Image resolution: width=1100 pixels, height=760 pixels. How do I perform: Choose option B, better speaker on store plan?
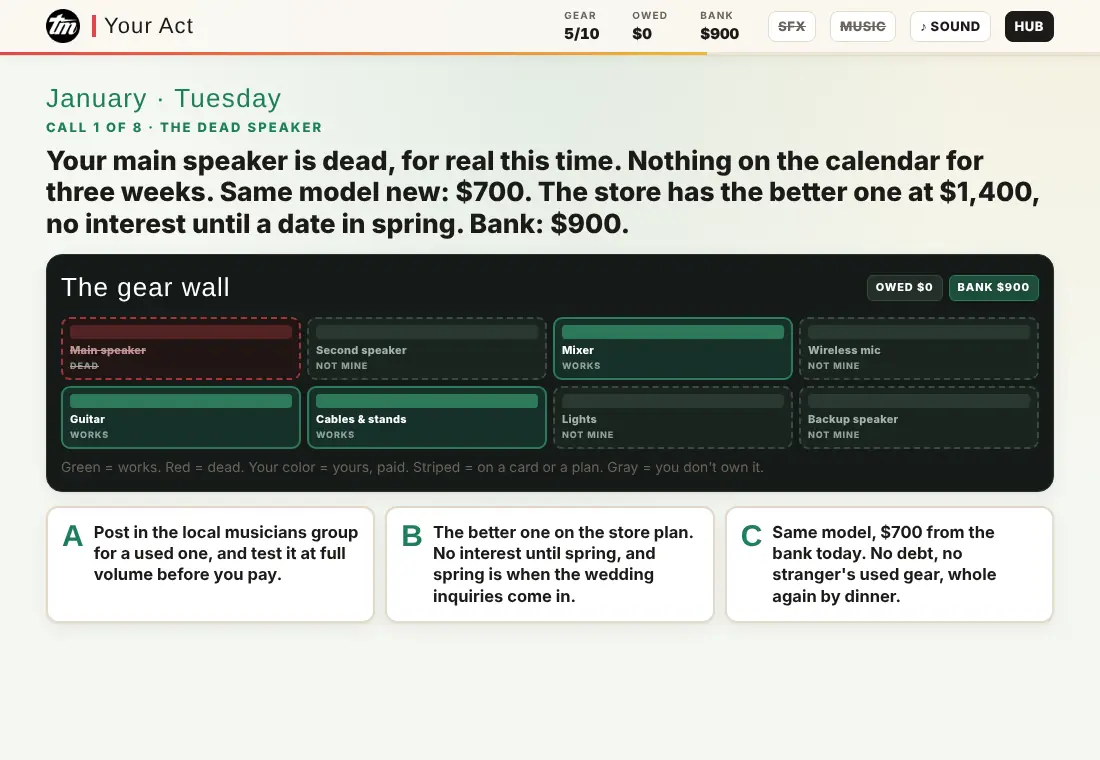pyautogui.click(x=550, y=564)
